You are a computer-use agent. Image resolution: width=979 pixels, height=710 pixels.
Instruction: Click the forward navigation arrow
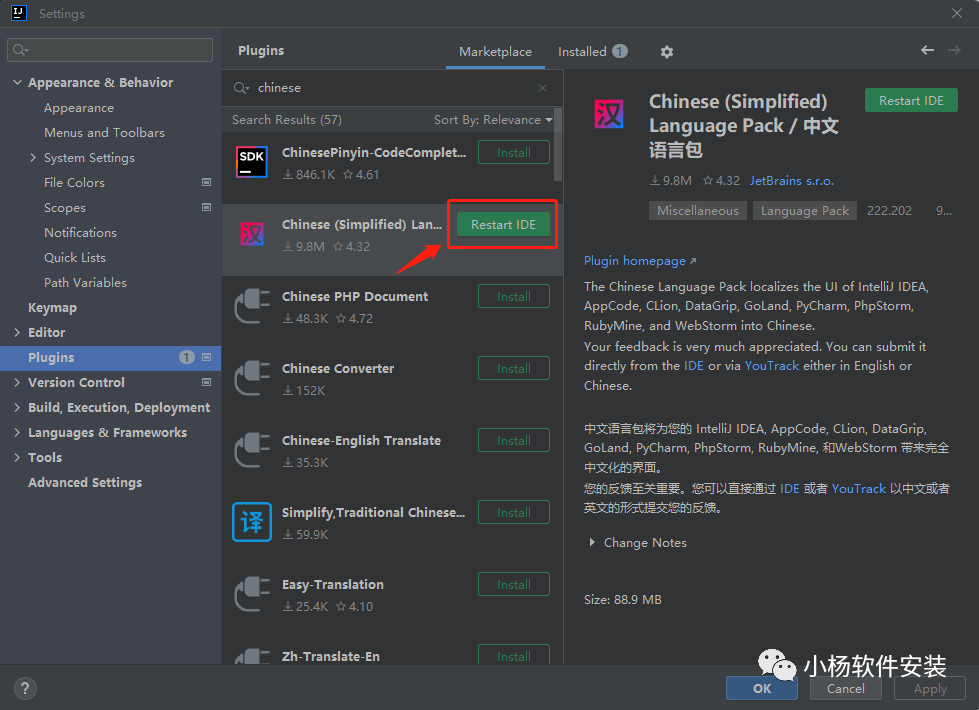pos(953,51)
